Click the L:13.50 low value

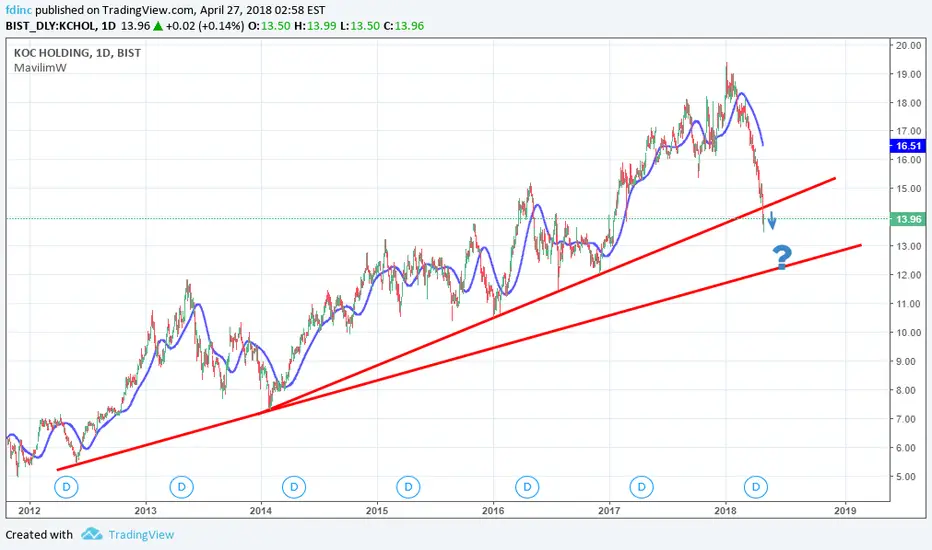(x=360, y=26)
